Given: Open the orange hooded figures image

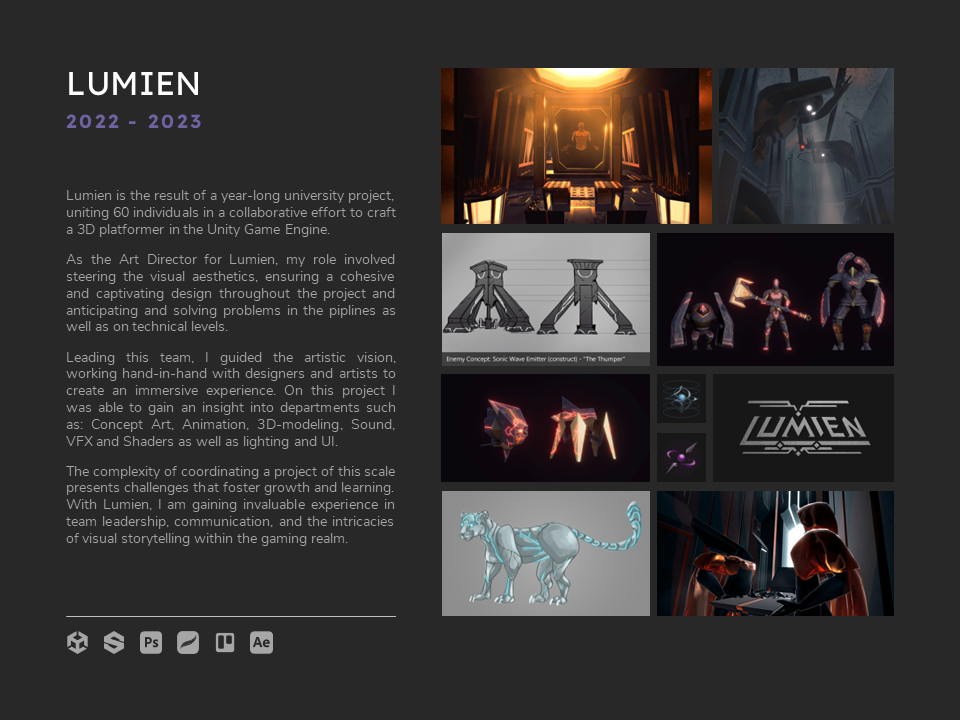Looking at the screenshot, I should pyautogui.click(x=775, y=553).
